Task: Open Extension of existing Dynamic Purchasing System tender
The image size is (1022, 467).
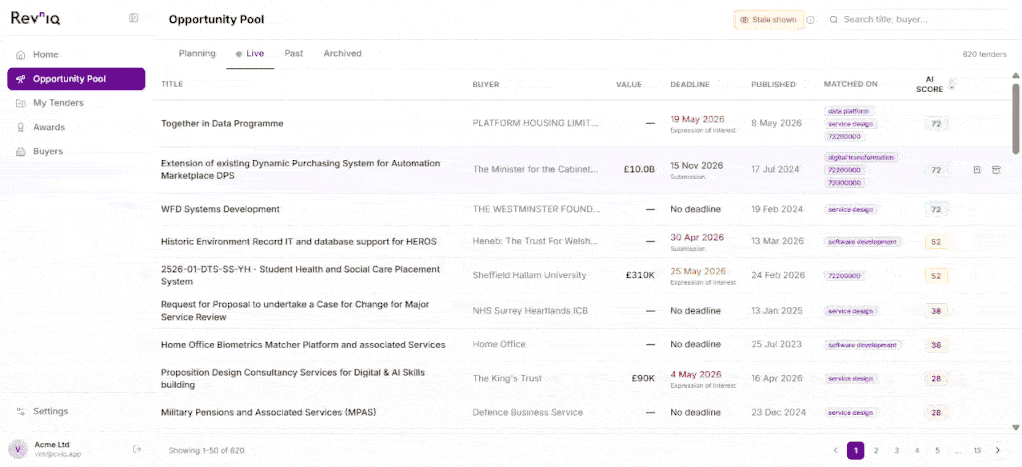Action: [300, 170]
